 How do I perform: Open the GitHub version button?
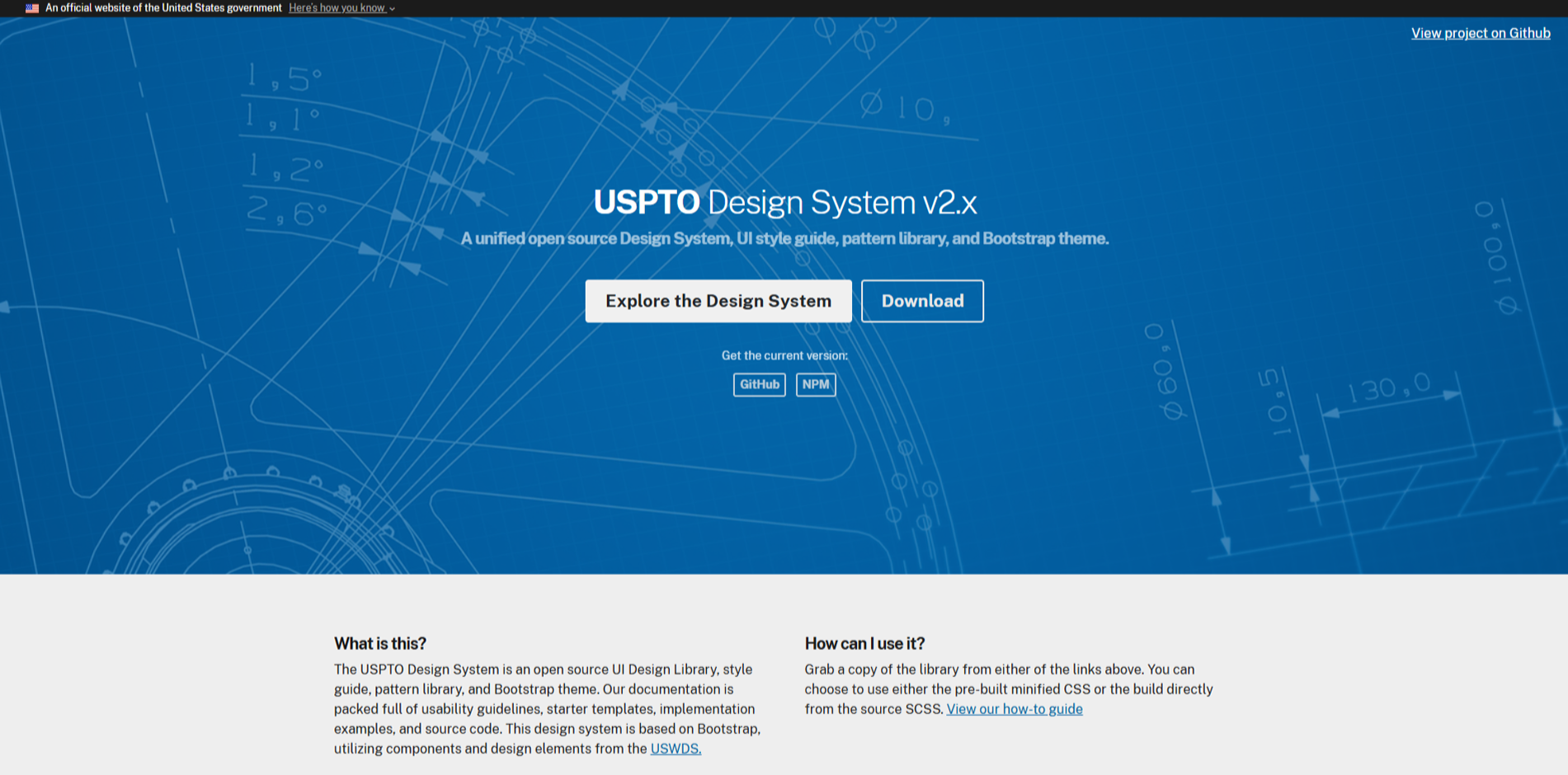coord(760,384)
